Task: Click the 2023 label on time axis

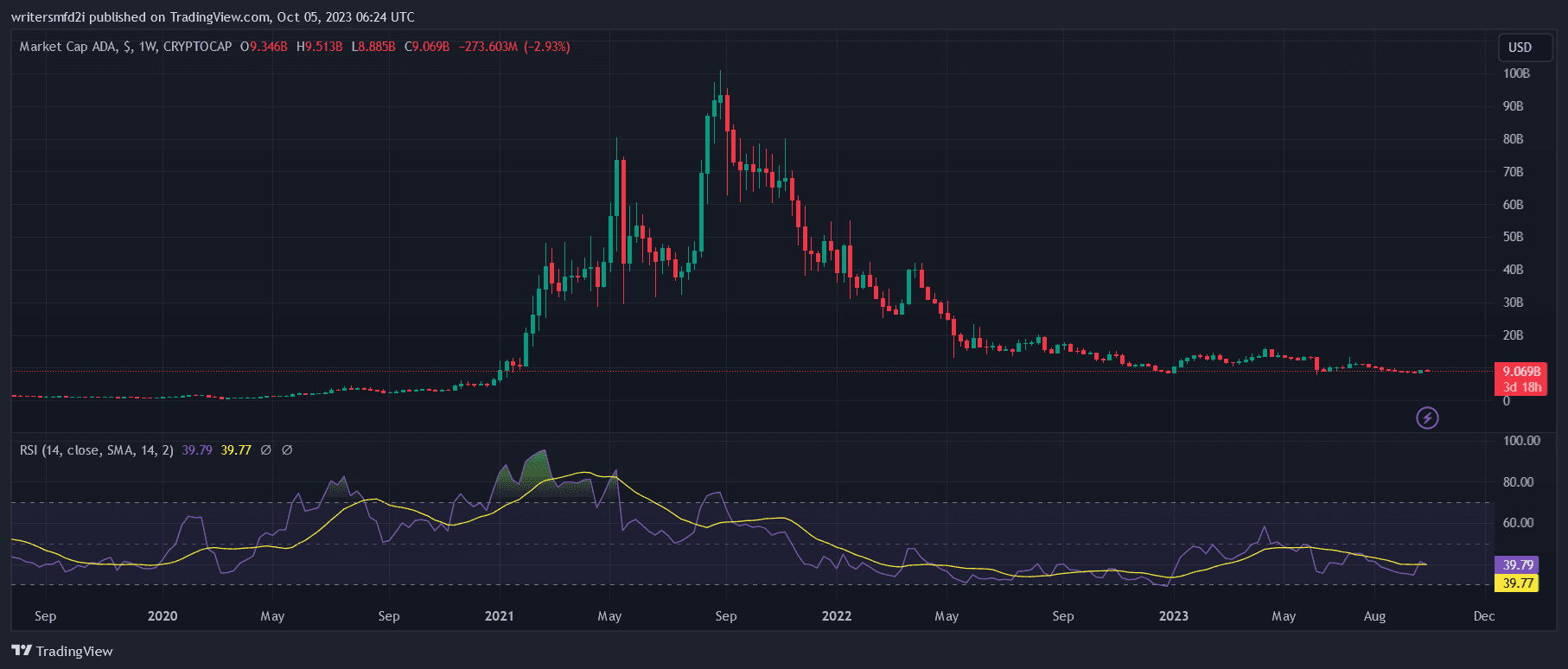Action: 1173,616
